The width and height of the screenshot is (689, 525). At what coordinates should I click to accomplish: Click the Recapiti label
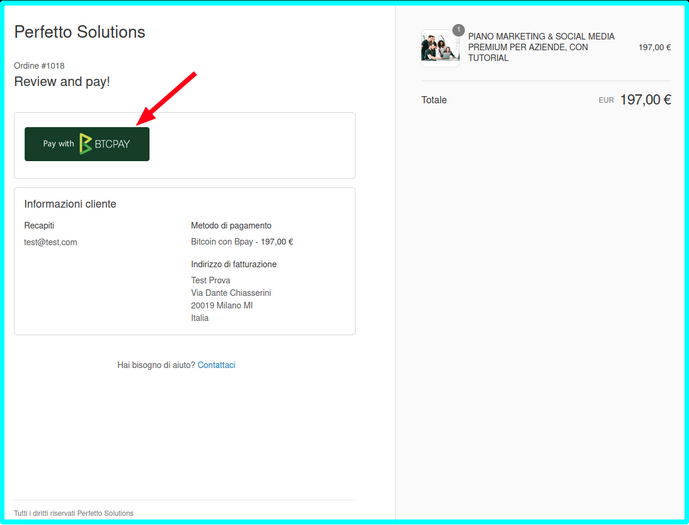[x=39, y=225]
